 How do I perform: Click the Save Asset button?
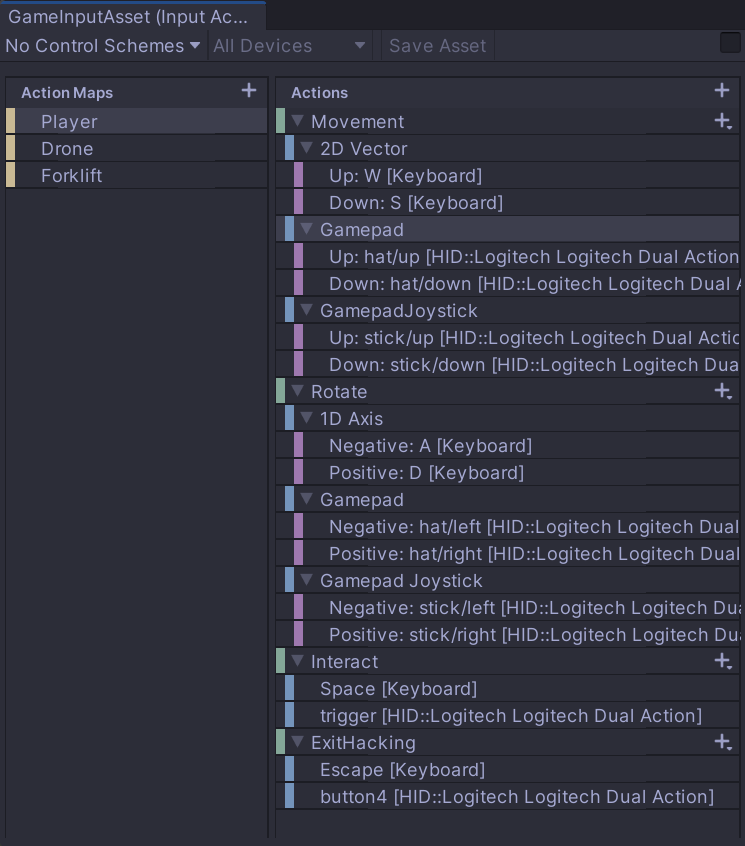pos(437,45)
